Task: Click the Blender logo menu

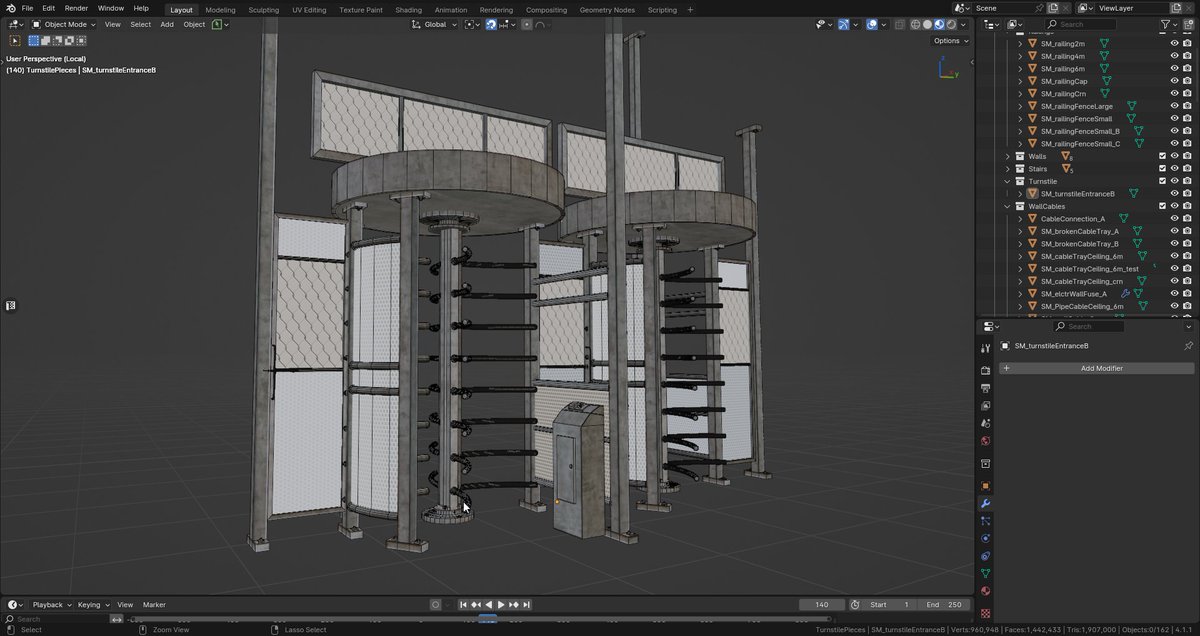Action: tap(11, 8)
